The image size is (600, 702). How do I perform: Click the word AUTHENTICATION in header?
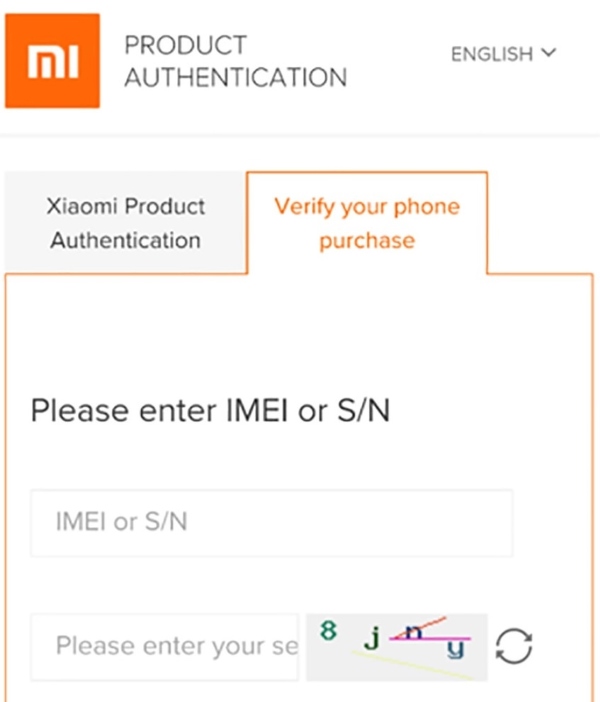coord(235,77)
